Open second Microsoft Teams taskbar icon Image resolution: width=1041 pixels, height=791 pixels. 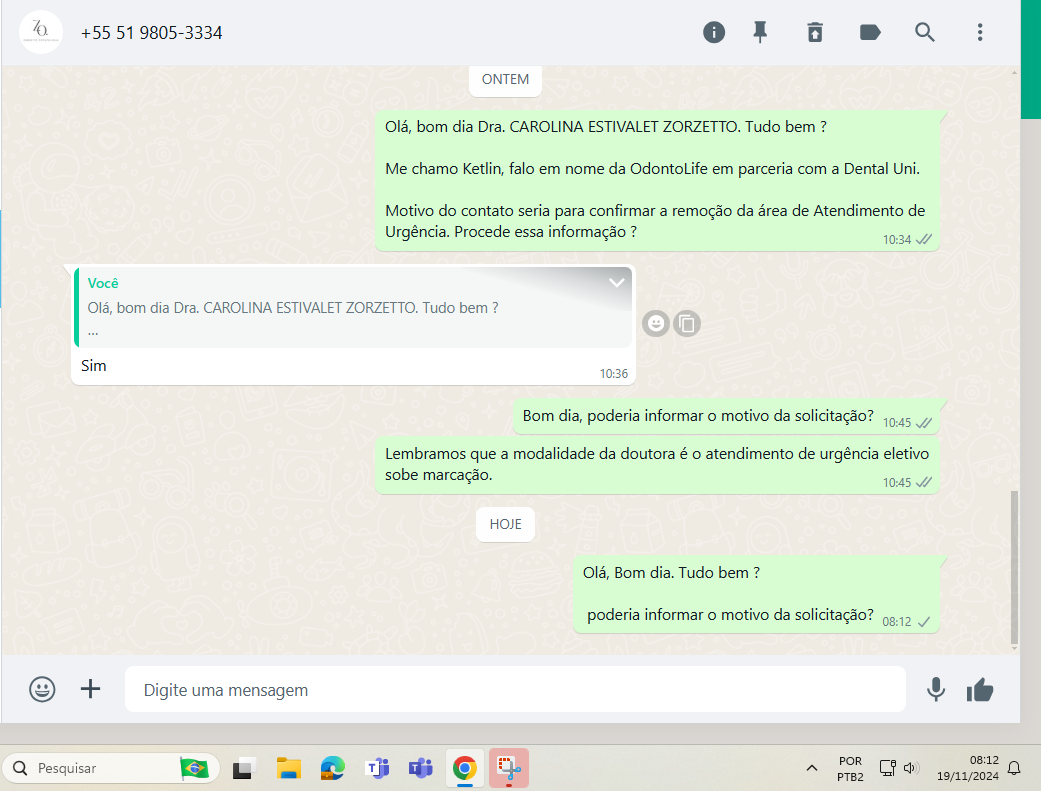[420, 768]
